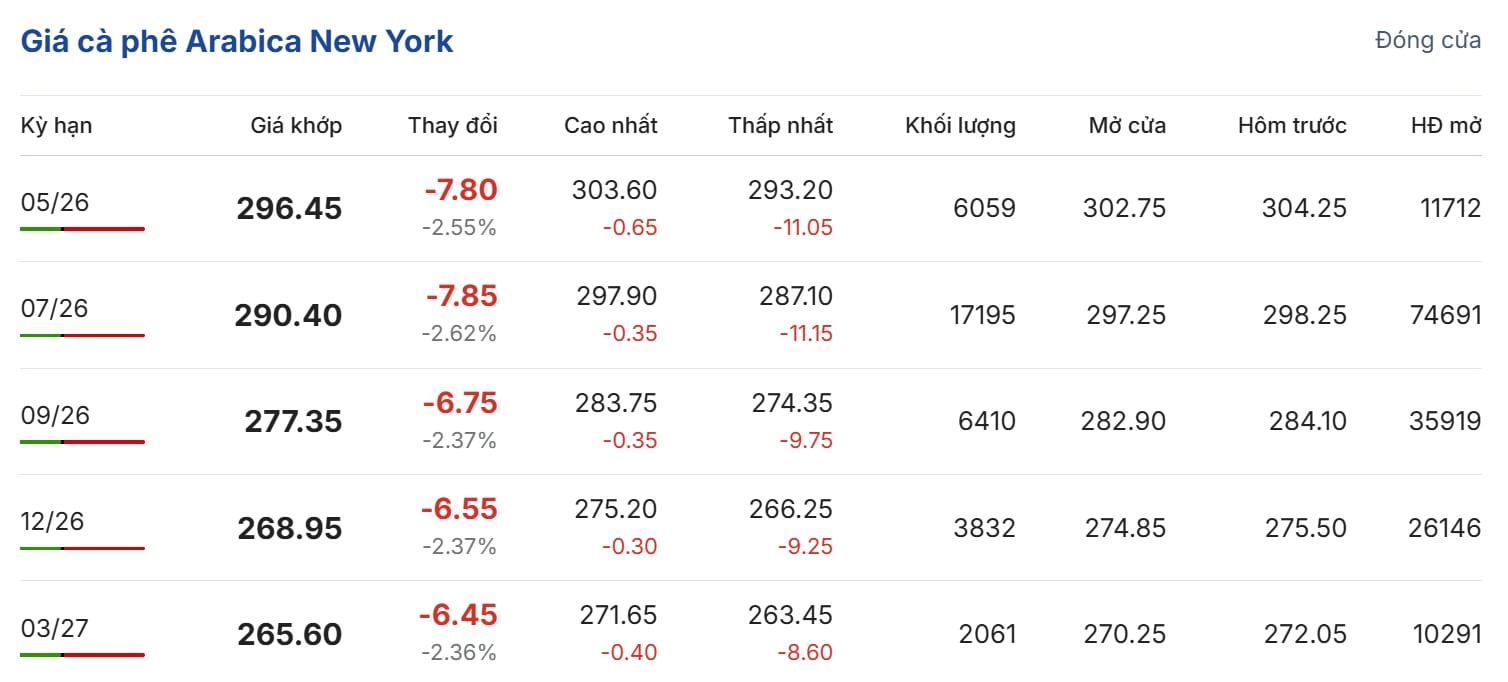Select the Giá khớp column header
The height and width of the screenshot is (682, 1508).
tap(296, 126)
